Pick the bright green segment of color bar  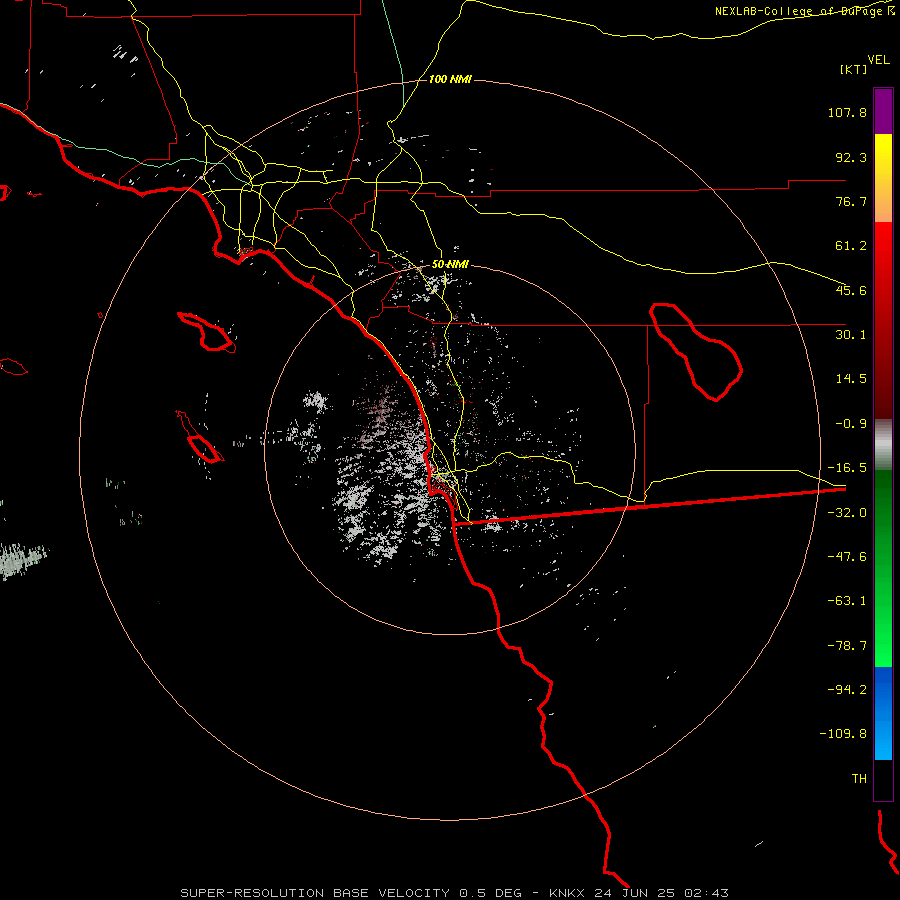(883, 568)
